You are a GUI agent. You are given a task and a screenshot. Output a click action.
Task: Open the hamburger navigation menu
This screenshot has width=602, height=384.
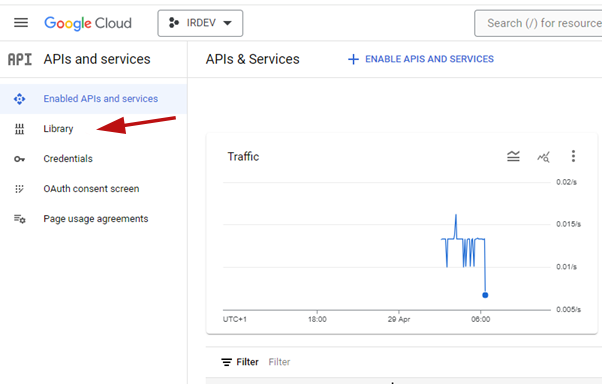click(x=21, y=23)
